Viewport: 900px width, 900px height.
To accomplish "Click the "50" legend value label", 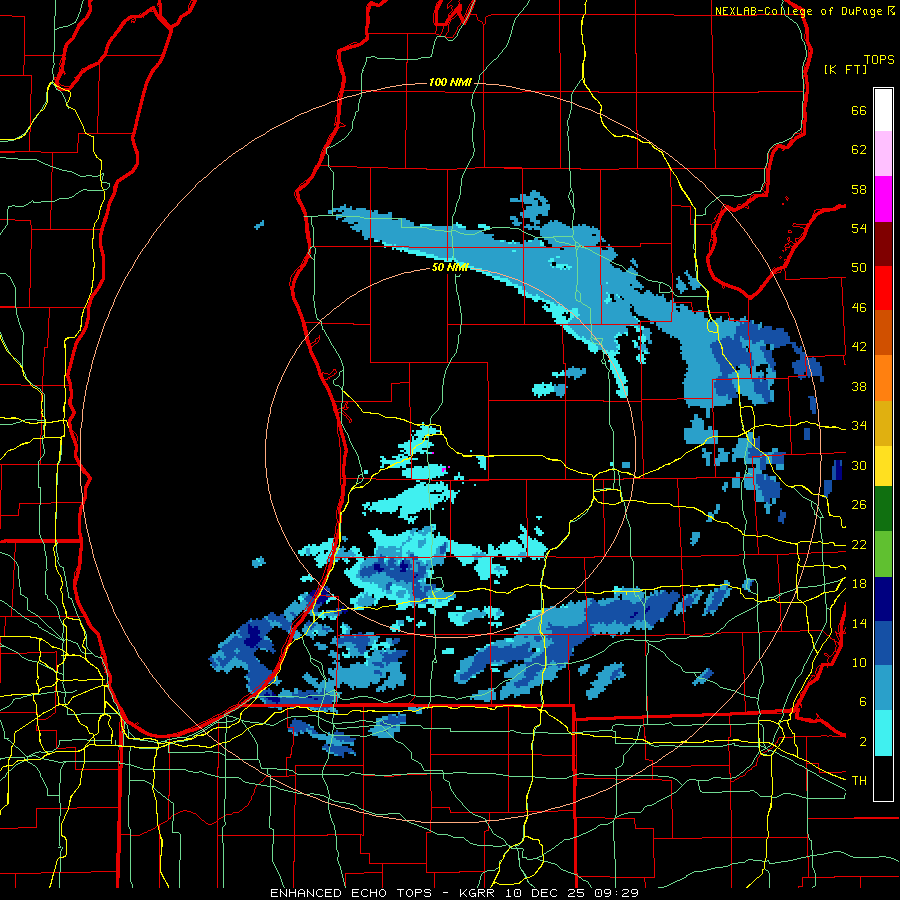I will coord(859,268).
